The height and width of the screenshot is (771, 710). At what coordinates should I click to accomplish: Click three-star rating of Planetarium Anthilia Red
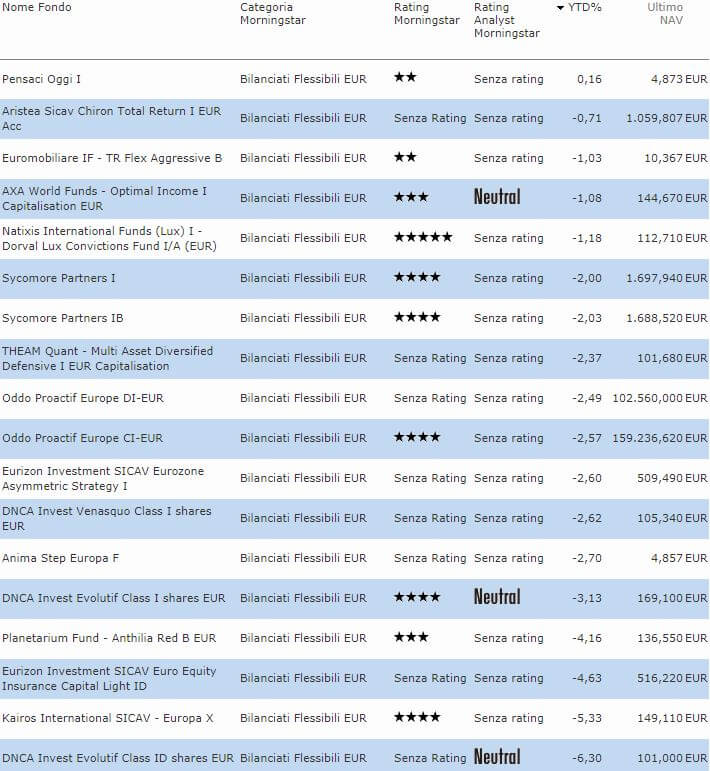coord(411,637)
